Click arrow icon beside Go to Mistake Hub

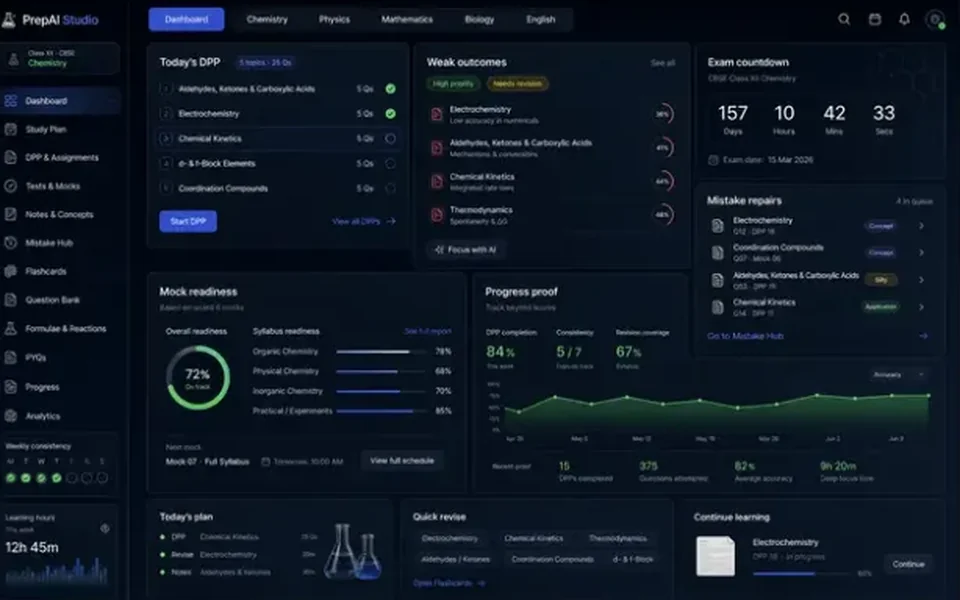coord(923,336)
